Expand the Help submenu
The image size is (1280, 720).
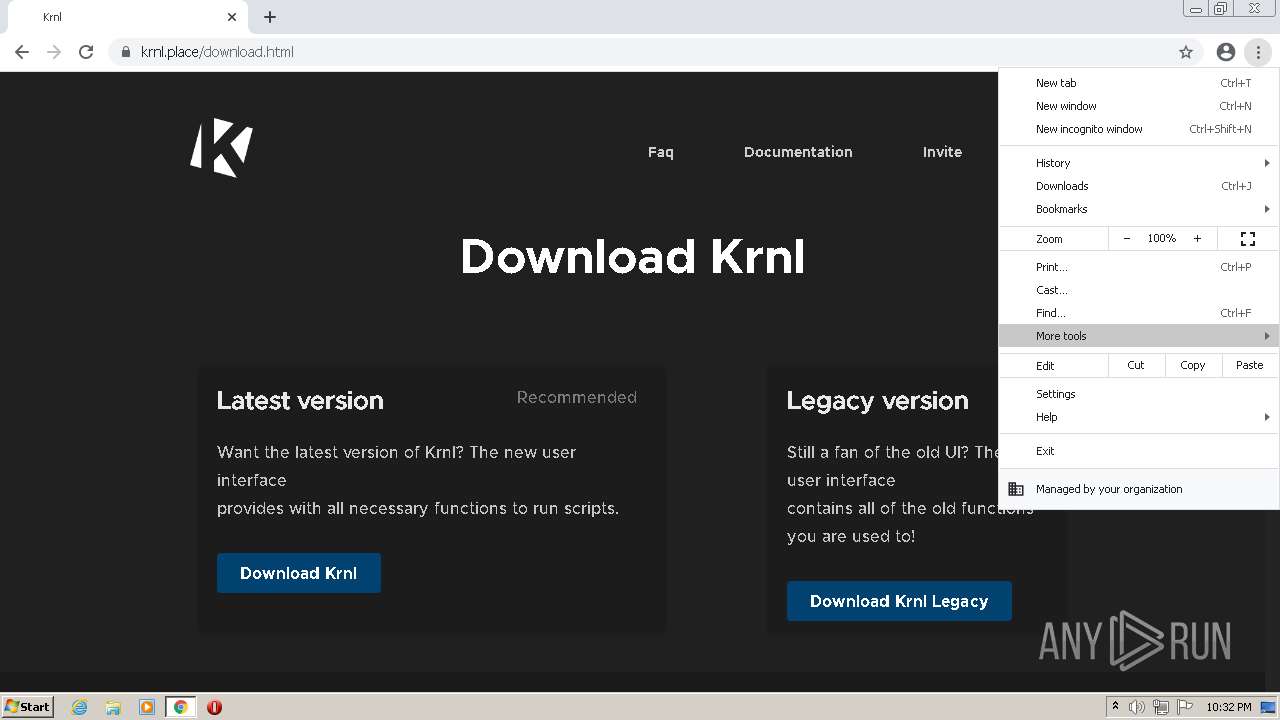tap(1139, 417)
